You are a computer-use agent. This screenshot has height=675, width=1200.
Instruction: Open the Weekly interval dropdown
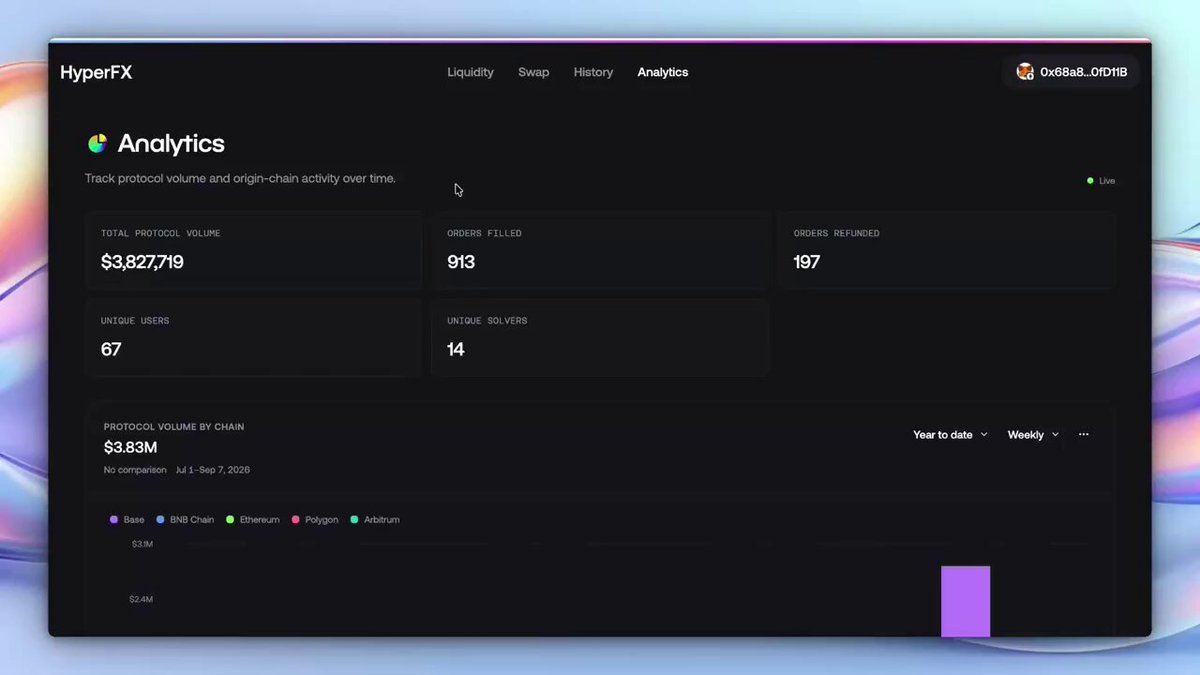1033,435
